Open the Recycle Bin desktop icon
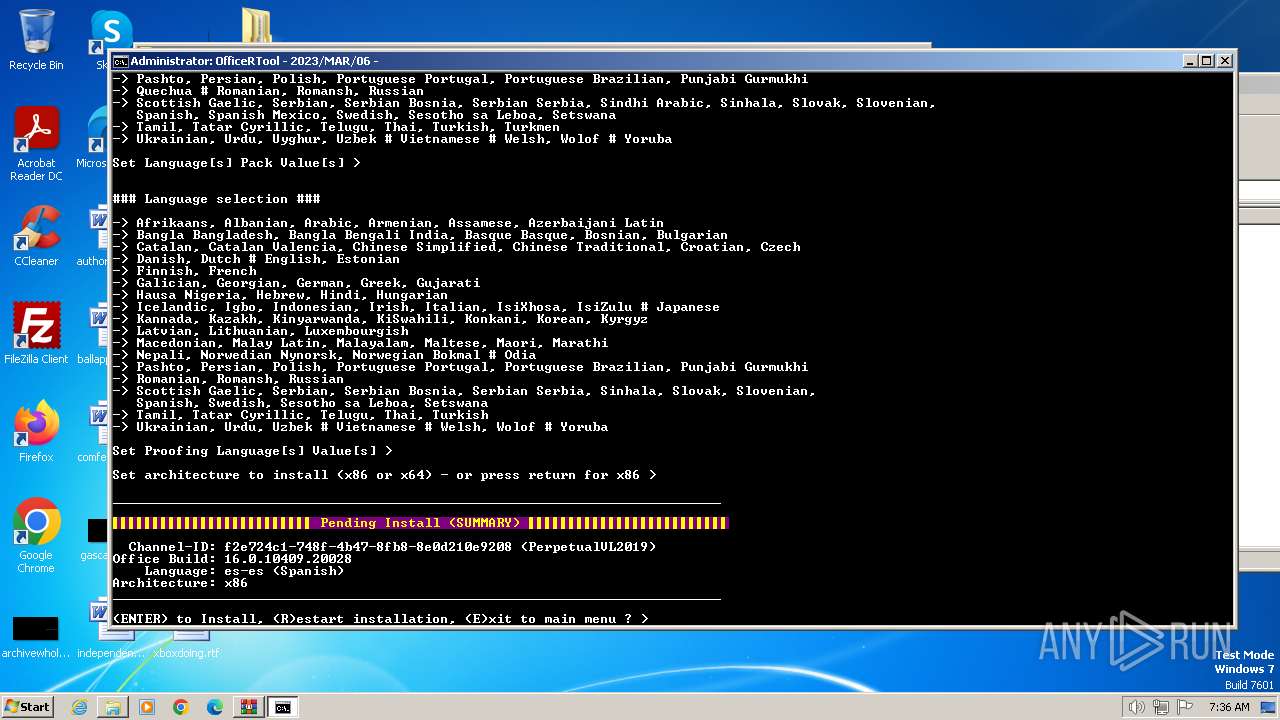The width and height of the screenshot is (1280, 720). [x=36, y=40]
